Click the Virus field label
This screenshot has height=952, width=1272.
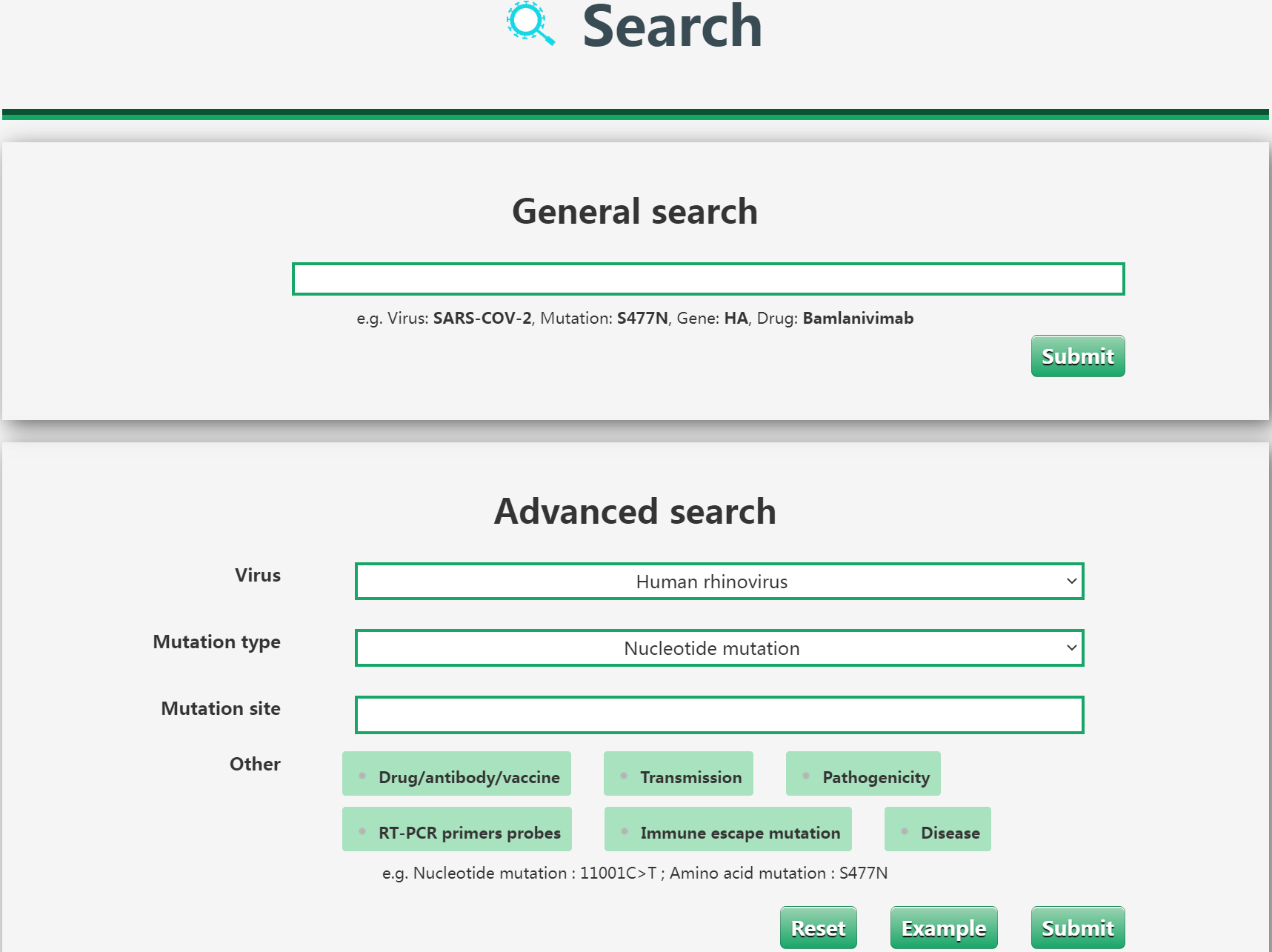pos(258,576)
